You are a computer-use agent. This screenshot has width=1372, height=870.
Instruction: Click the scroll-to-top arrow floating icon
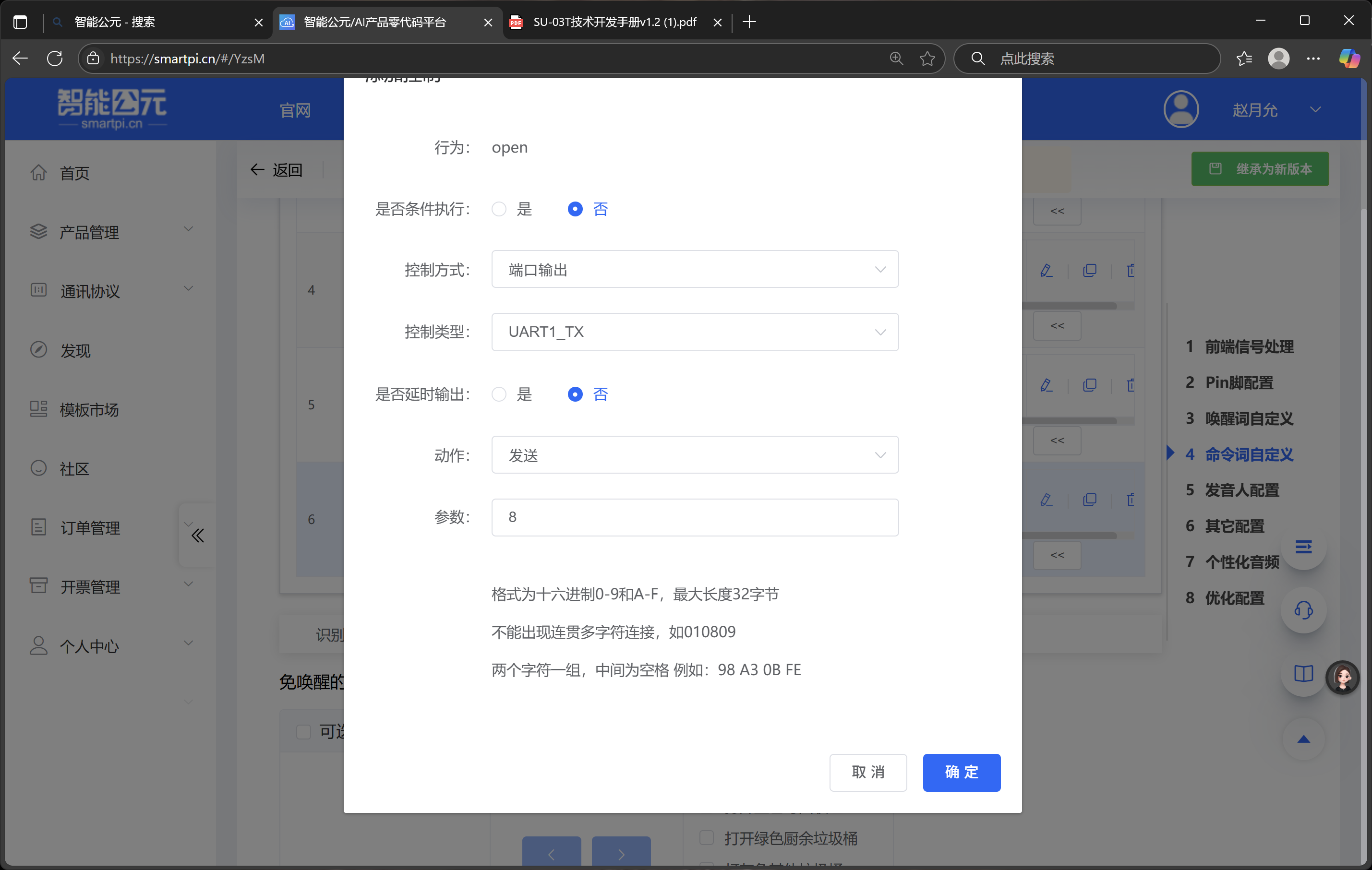pyautogui.click(x=1304, y=739)
